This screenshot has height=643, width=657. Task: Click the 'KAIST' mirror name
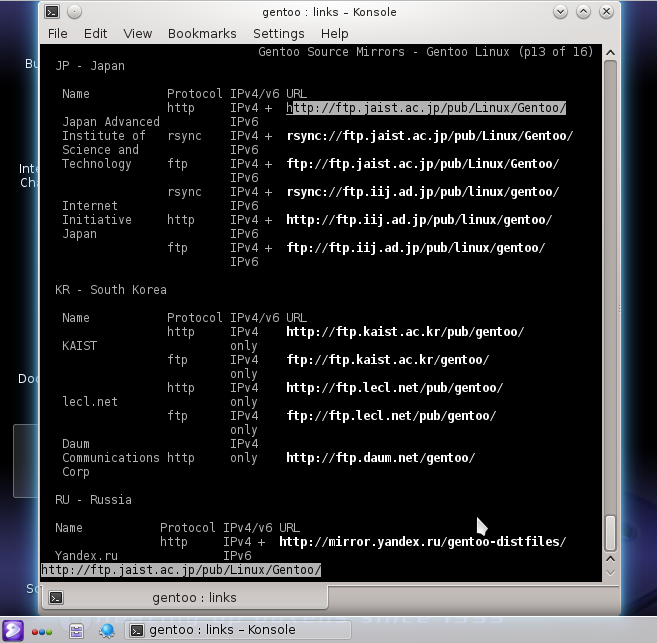(x=80, y=346)
